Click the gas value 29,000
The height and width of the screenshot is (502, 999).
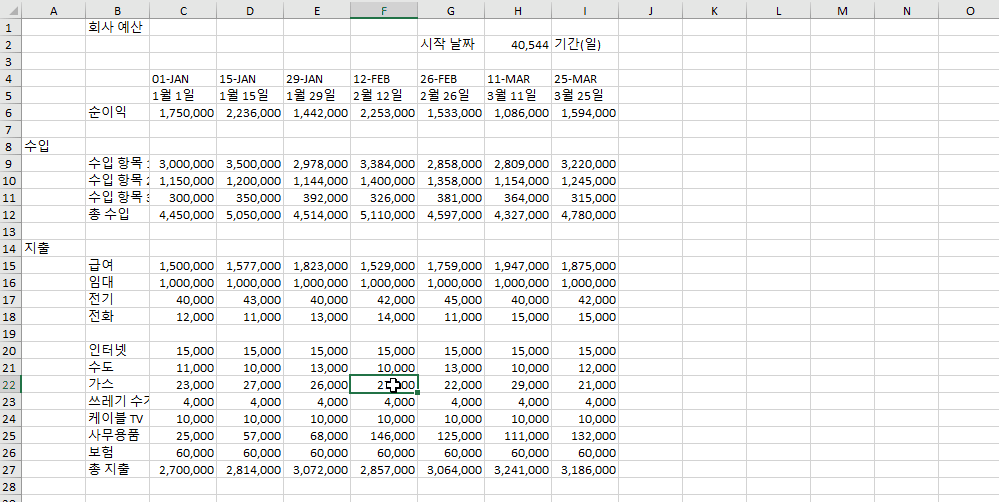[x=518, y=384]
